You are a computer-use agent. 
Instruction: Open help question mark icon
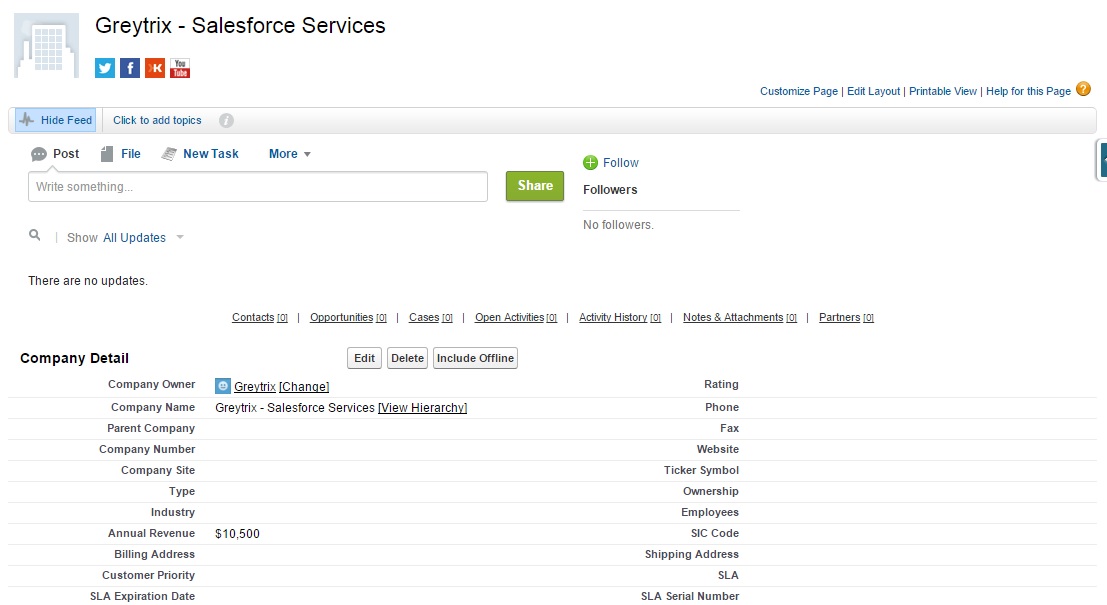point(1083,90)
